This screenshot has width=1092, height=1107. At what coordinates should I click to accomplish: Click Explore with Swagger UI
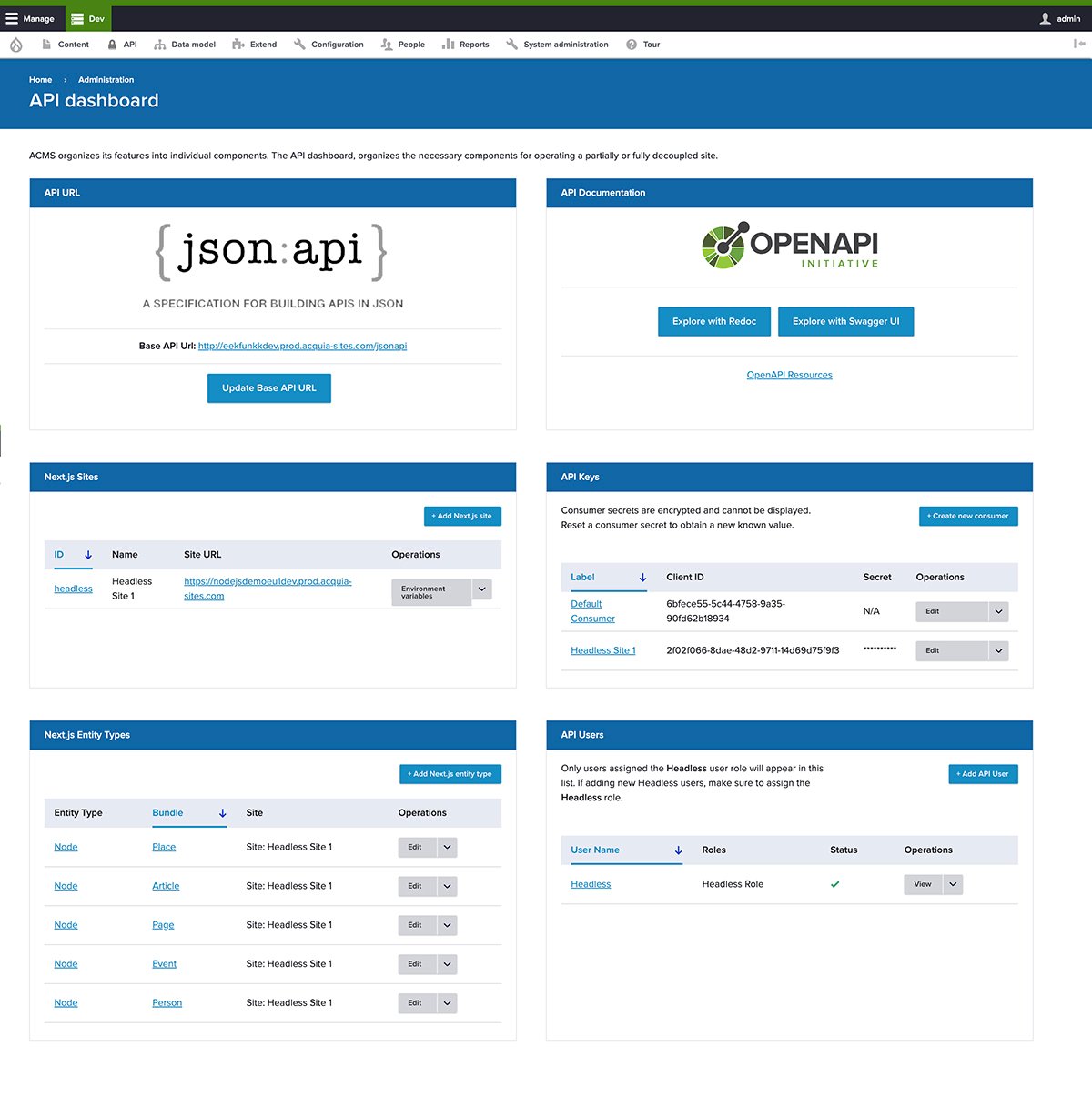[x=845, y=321]
